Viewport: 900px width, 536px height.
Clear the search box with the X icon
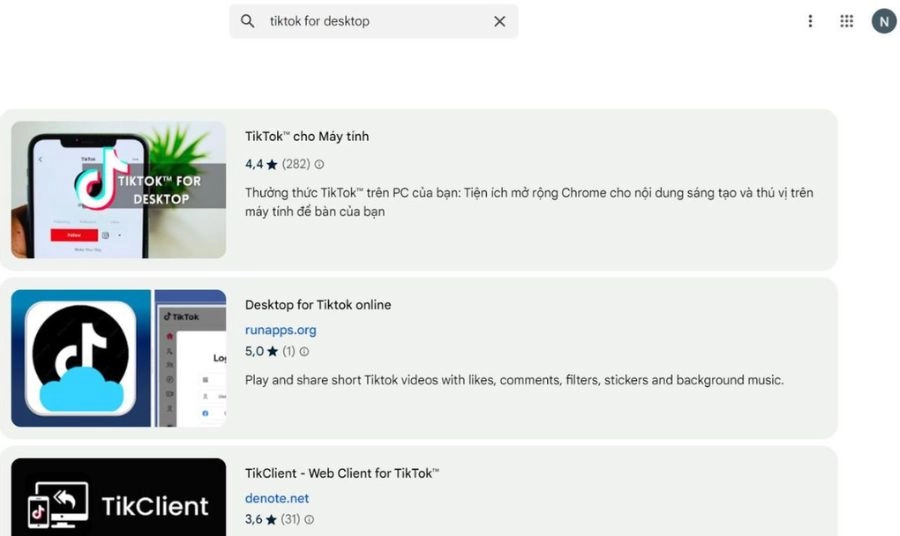(499, 21)
